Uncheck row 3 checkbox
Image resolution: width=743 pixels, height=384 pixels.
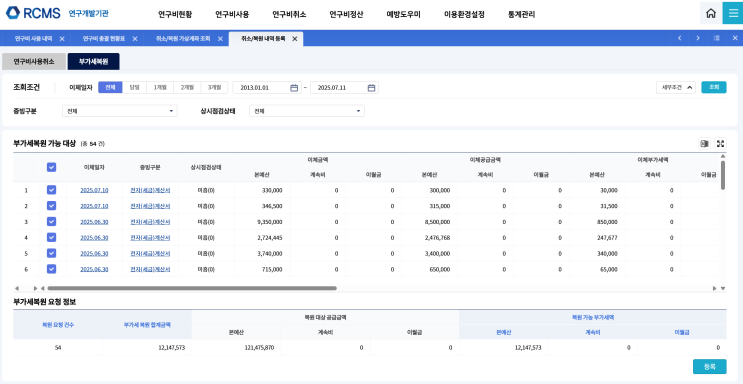click(x=52, y=221)
